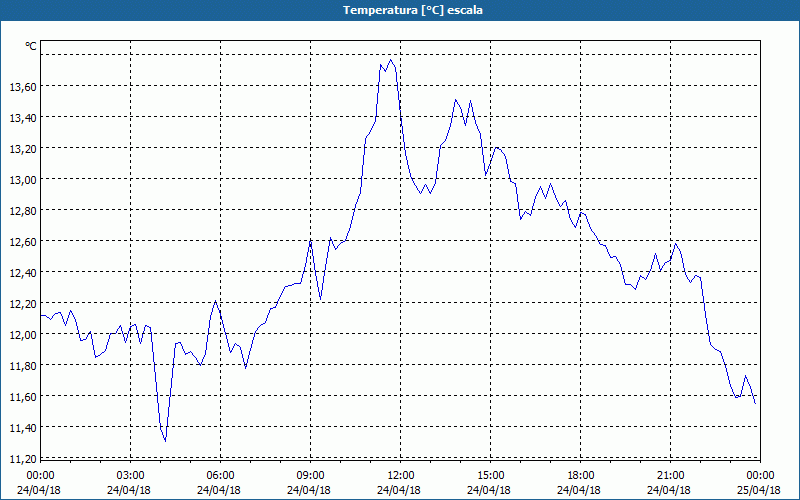This screenshot has height=500, width=800.
Task: Click the 03:00 time label
Action: tap(131, 476)
